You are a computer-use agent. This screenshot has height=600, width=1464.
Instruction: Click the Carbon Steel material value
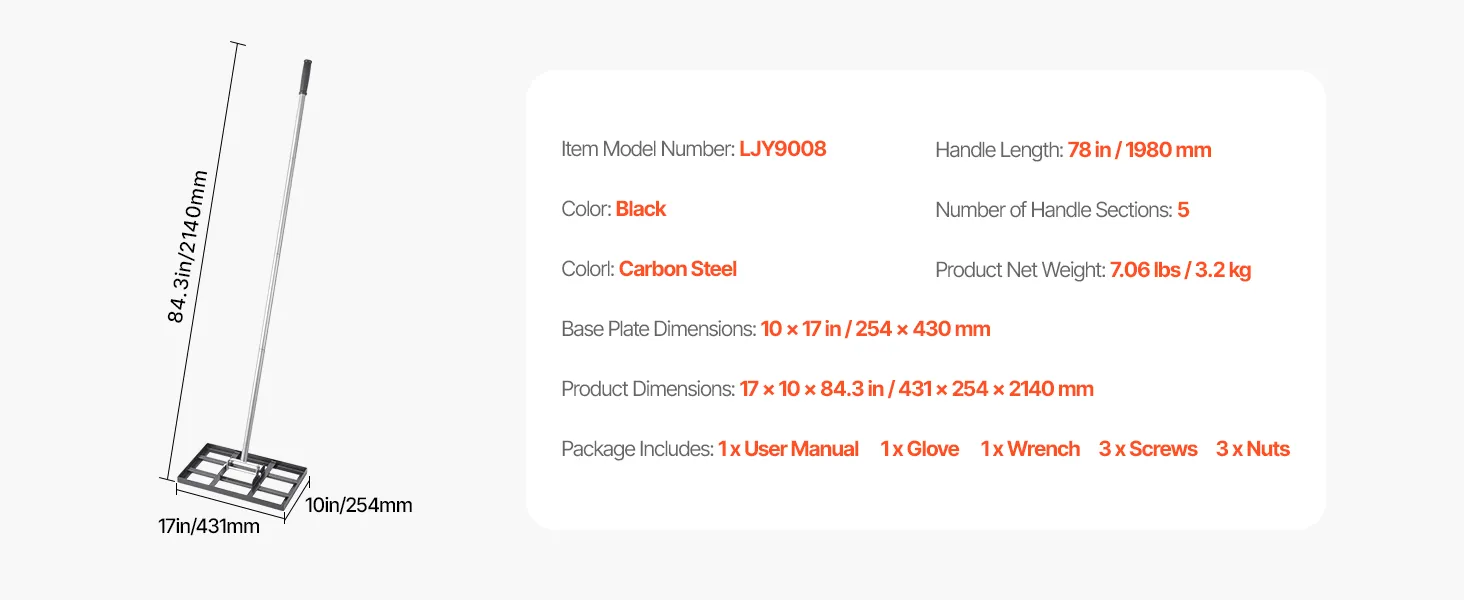tap(678, 269)
